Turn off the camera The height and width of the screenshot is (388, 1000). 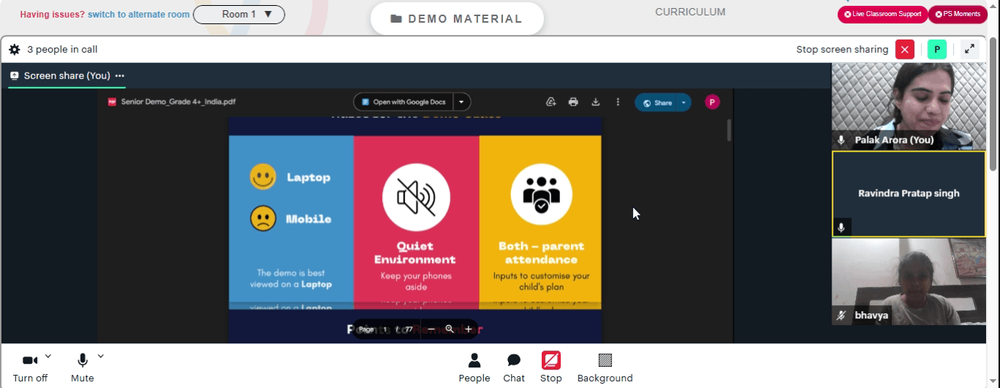[30, 368]
